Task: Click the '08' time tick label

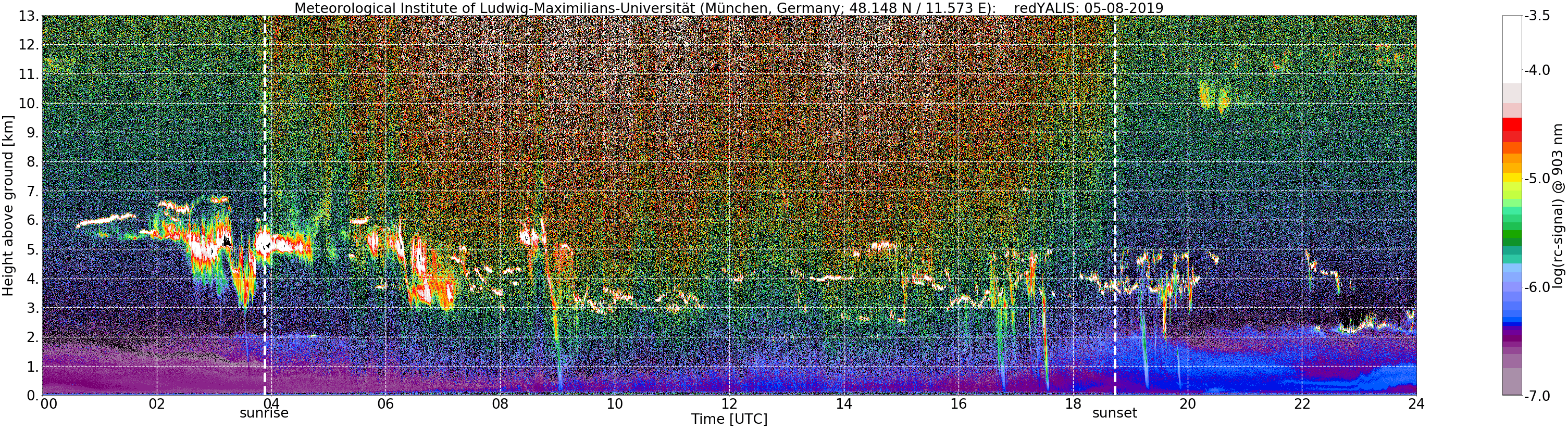Action: point(500,403)
